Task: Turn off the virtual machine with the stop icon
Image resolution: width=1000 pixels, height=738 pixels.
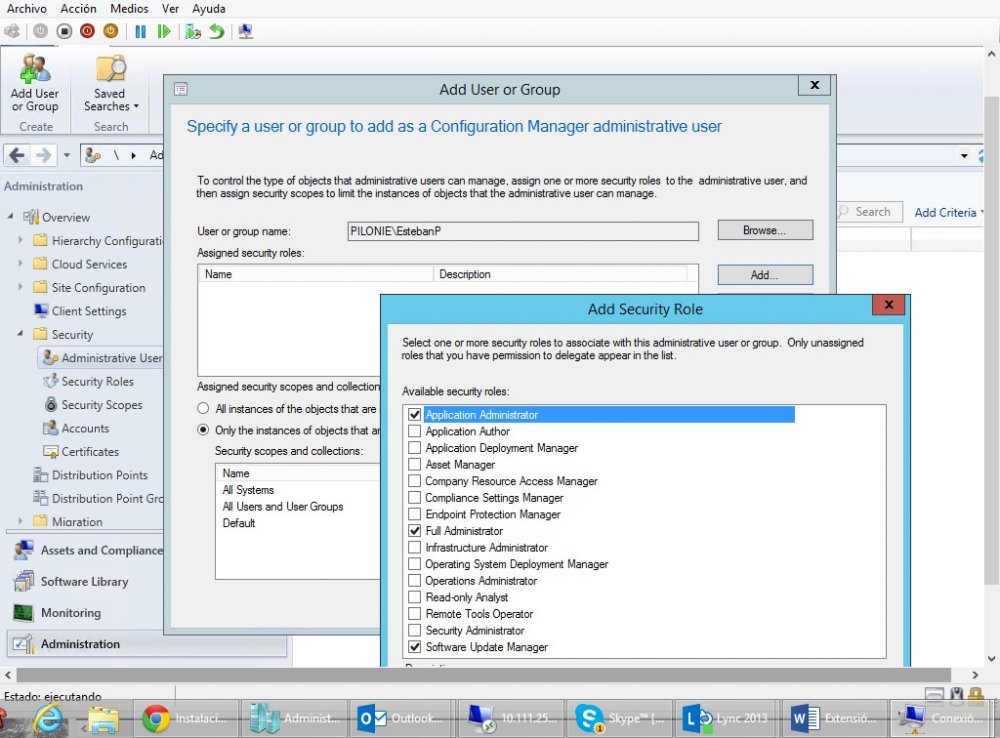Action: point(64,31)
